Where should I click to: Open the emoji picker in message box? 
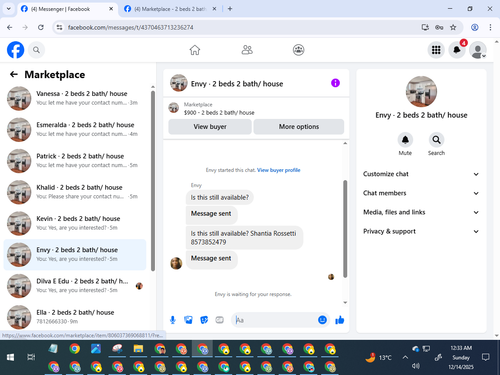[322, 320]
